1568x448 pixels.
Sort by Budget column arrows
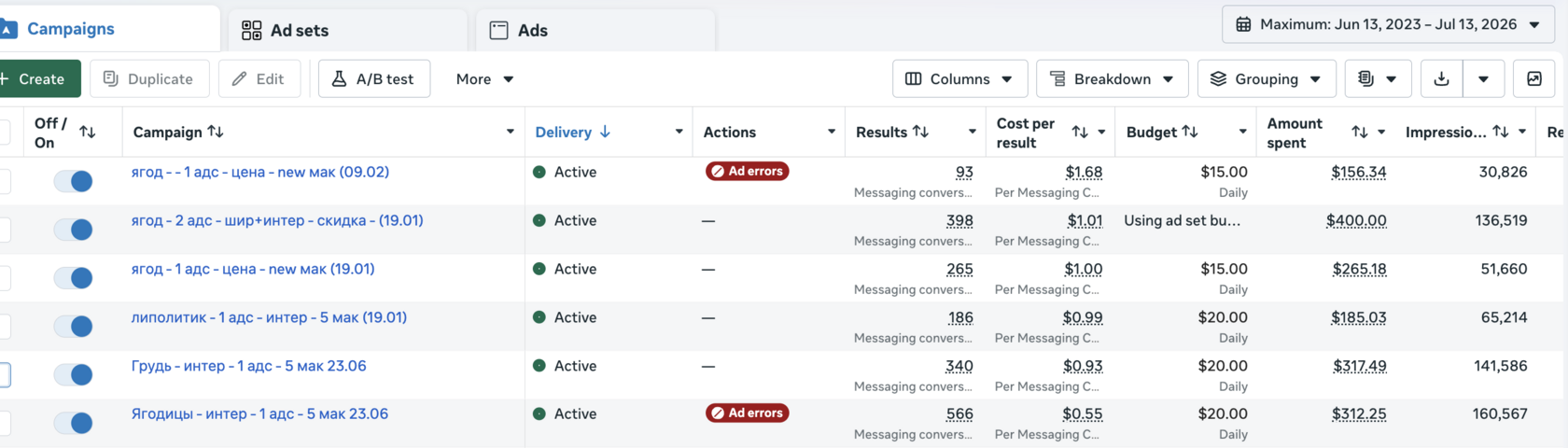tap(1189, 132)
